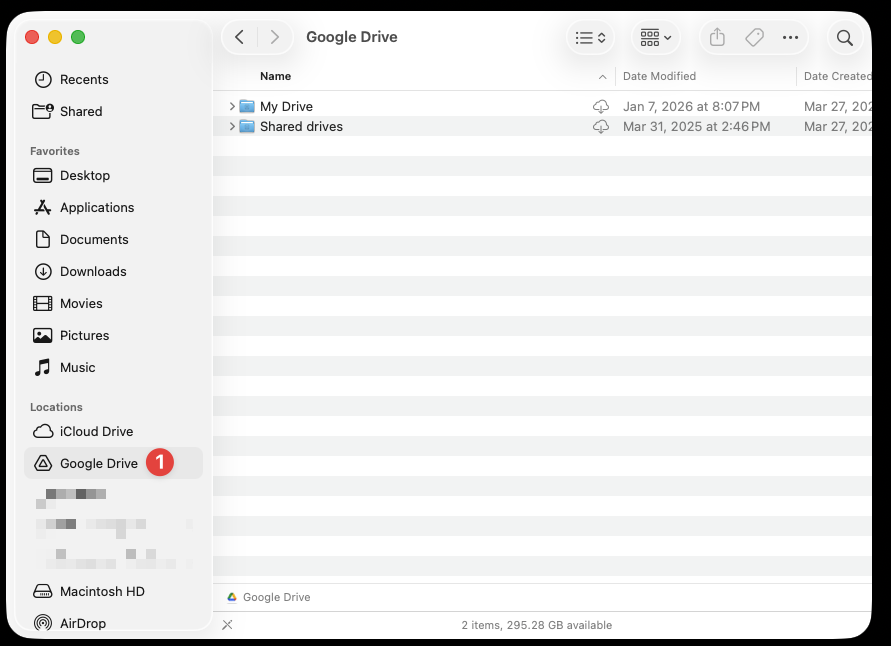Image resolution: width=891 pixels, height=646 pixels.
Task: Go to Macintosh HD location
Action: tap(102, 591)
